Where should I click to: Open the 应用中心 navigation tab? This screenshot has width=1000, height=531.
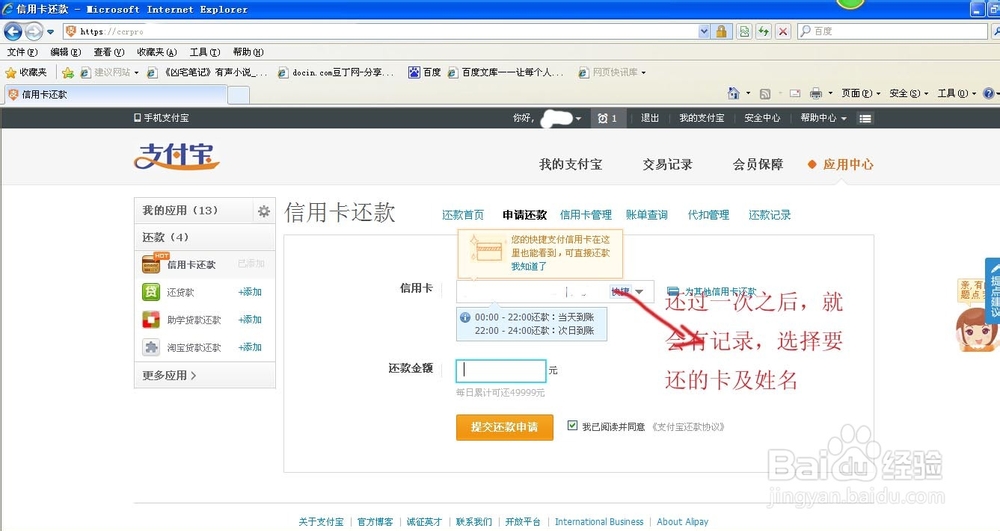pyautogui.click(x=848, y=164)
